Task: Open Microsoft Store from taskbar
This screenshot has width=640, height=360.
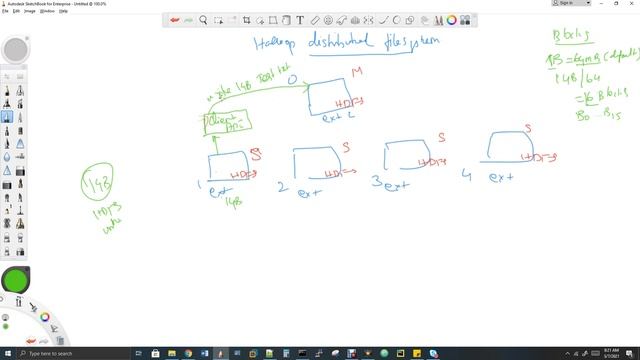Action: (x=156, y=353)
